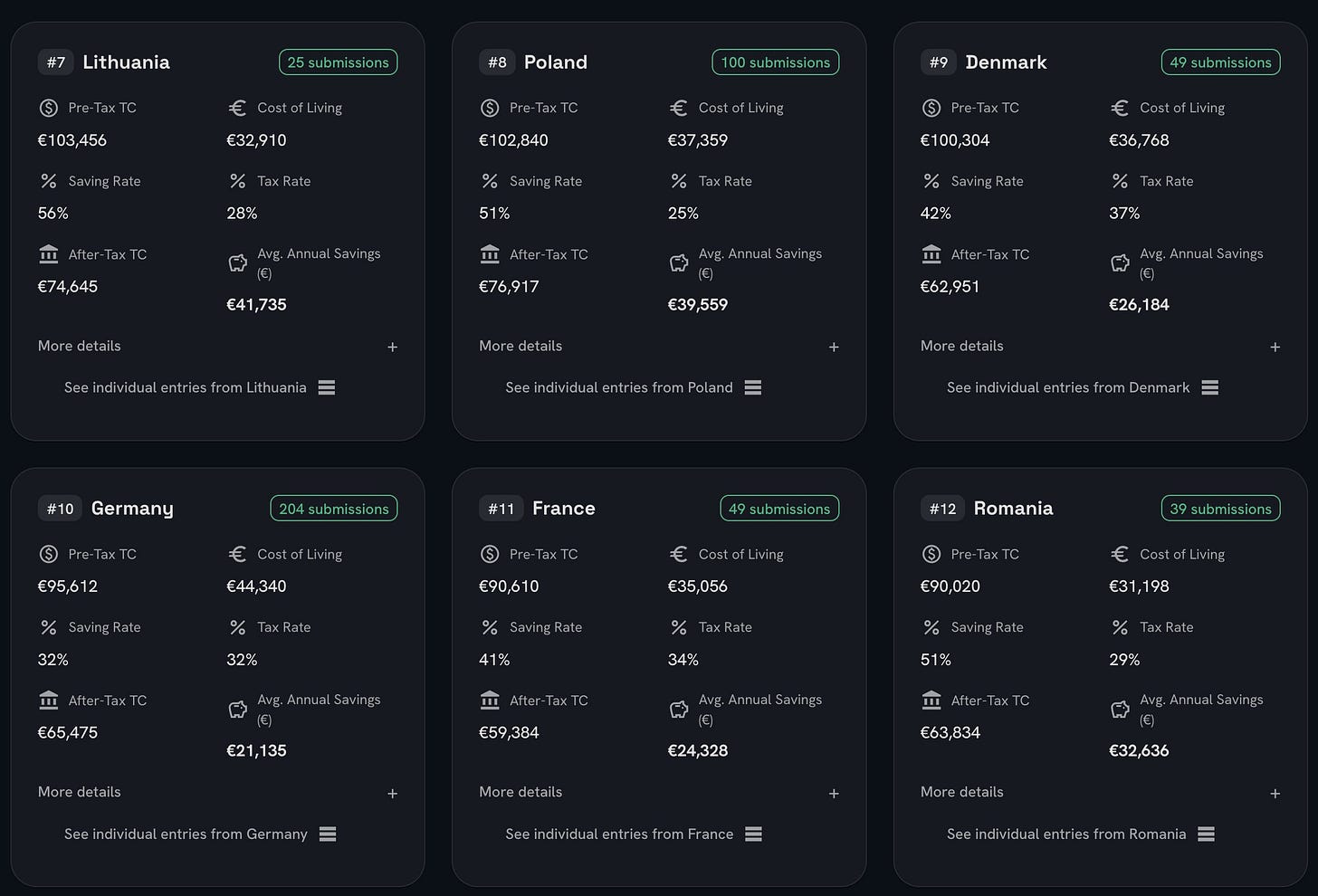Click the piggy bank icon in Germany card
Image resolution: width=1318 pixels, height=896 pixels.
[237, 710]
